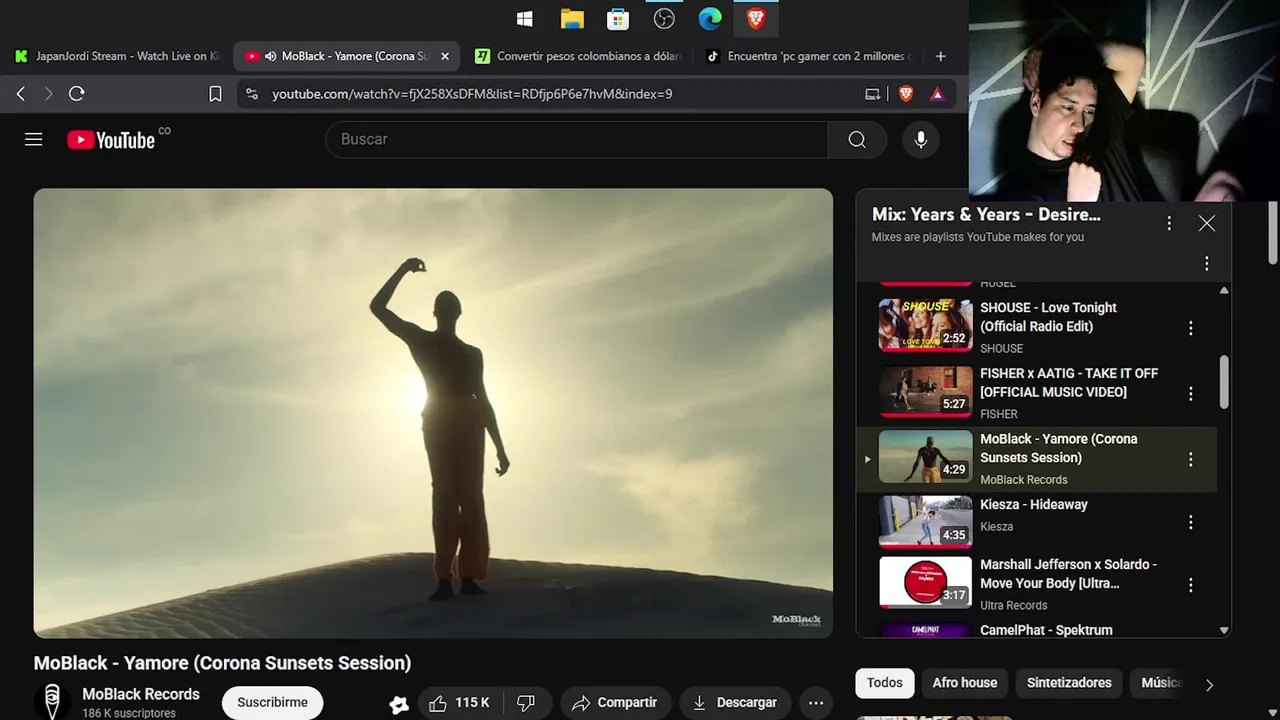Viewport: 1280px width, 720px height.
Task: Open Mix playlist header options menu
Action: [x=1169, y=223]
